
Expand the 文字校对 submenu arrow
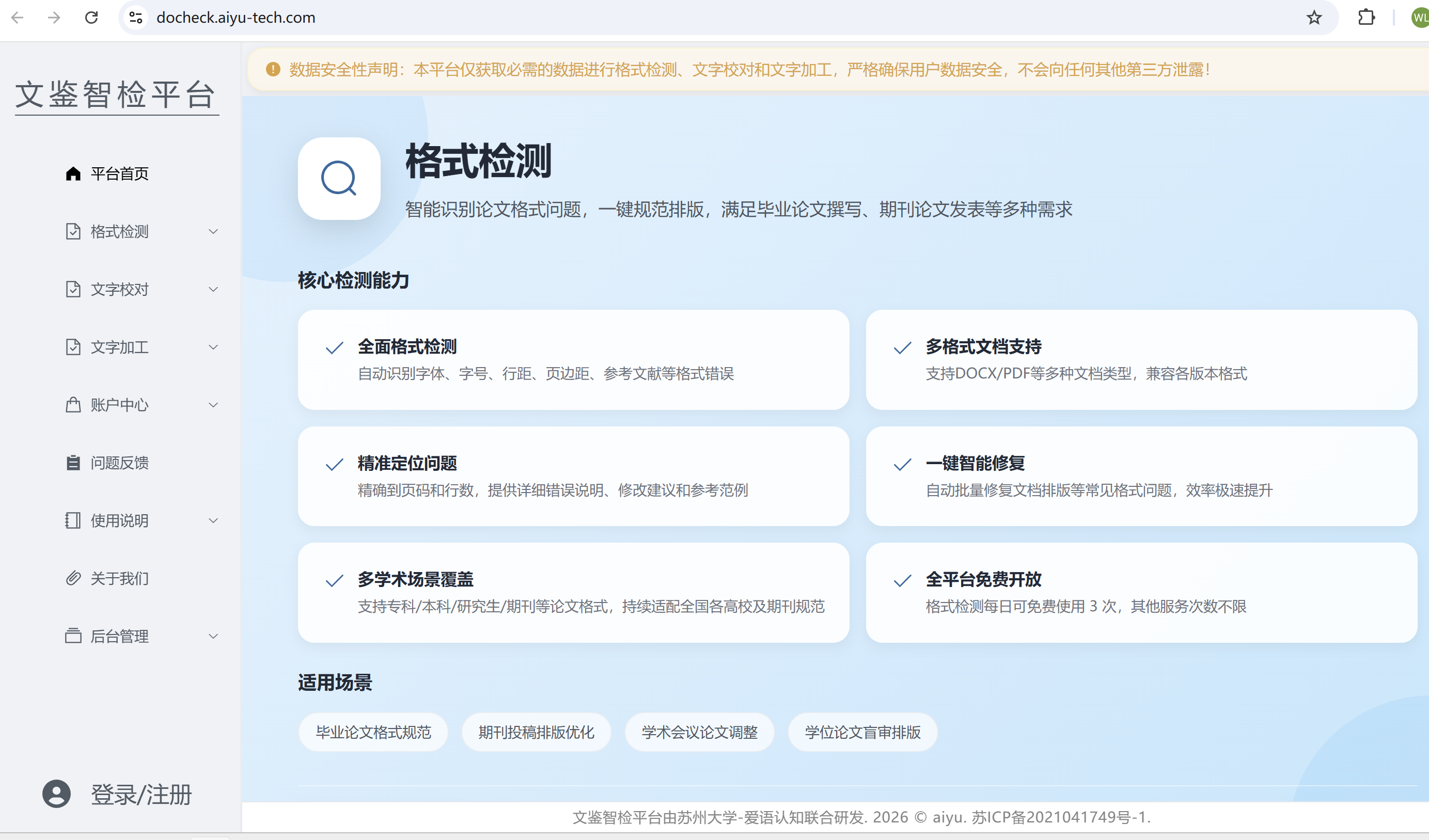[x=213, y=289]
